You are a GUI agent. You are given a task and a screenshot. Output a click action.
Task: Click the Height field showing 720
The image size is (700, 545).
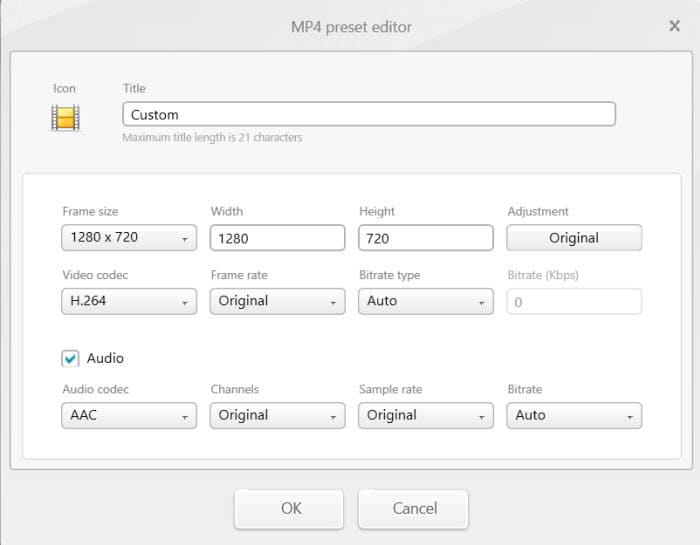click(x=425, y=238)
